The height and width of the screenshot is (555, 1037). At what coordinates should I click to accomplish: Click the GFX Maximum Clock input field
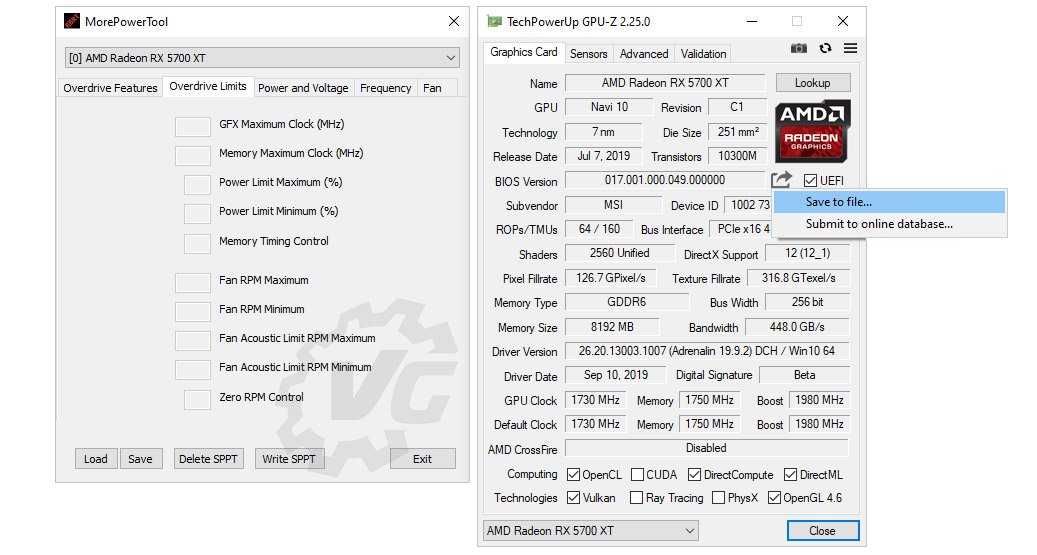pos(193,125)
